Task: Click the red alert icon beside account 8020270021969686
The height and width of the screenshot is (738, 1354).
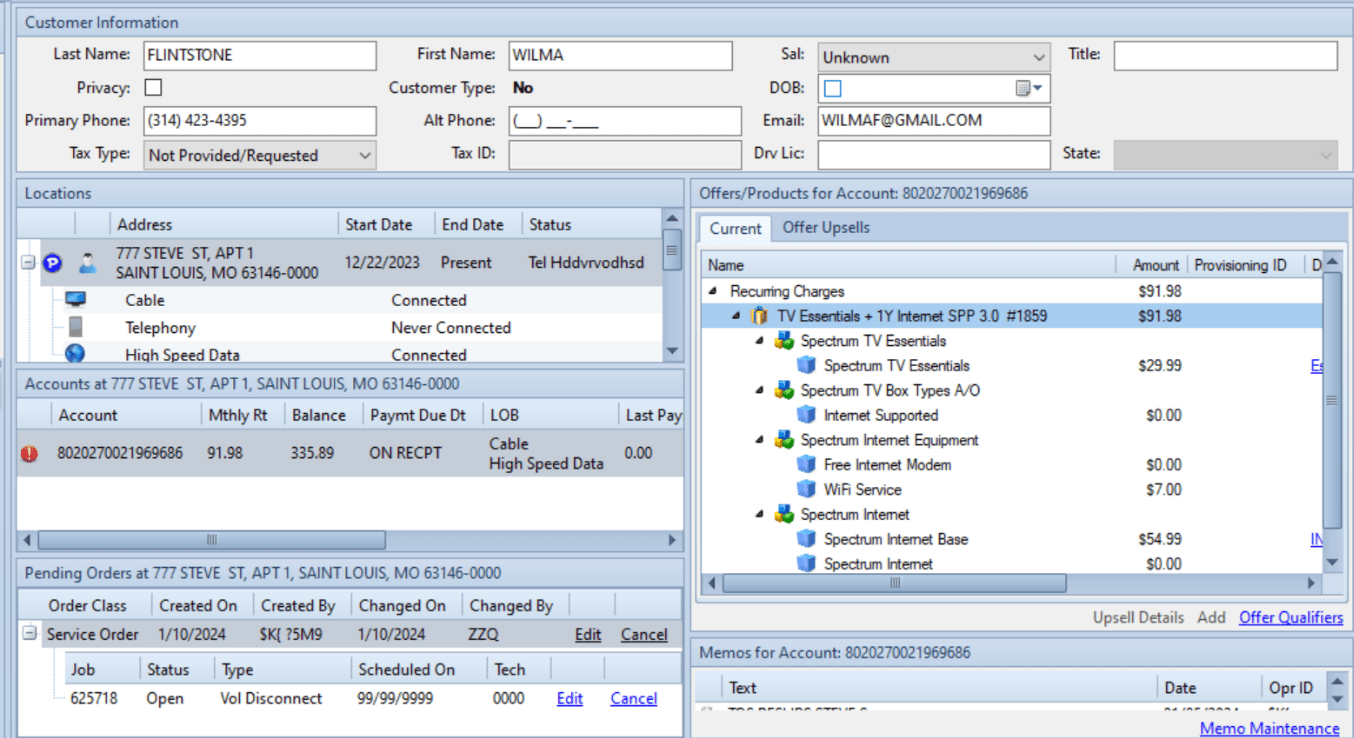Action: (x=30, y=453)
